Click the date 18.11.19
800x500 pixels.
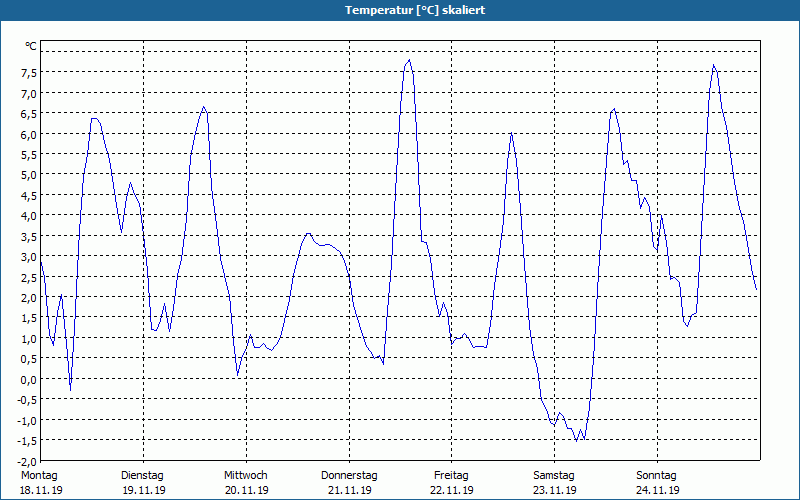[x=41, y=490]
